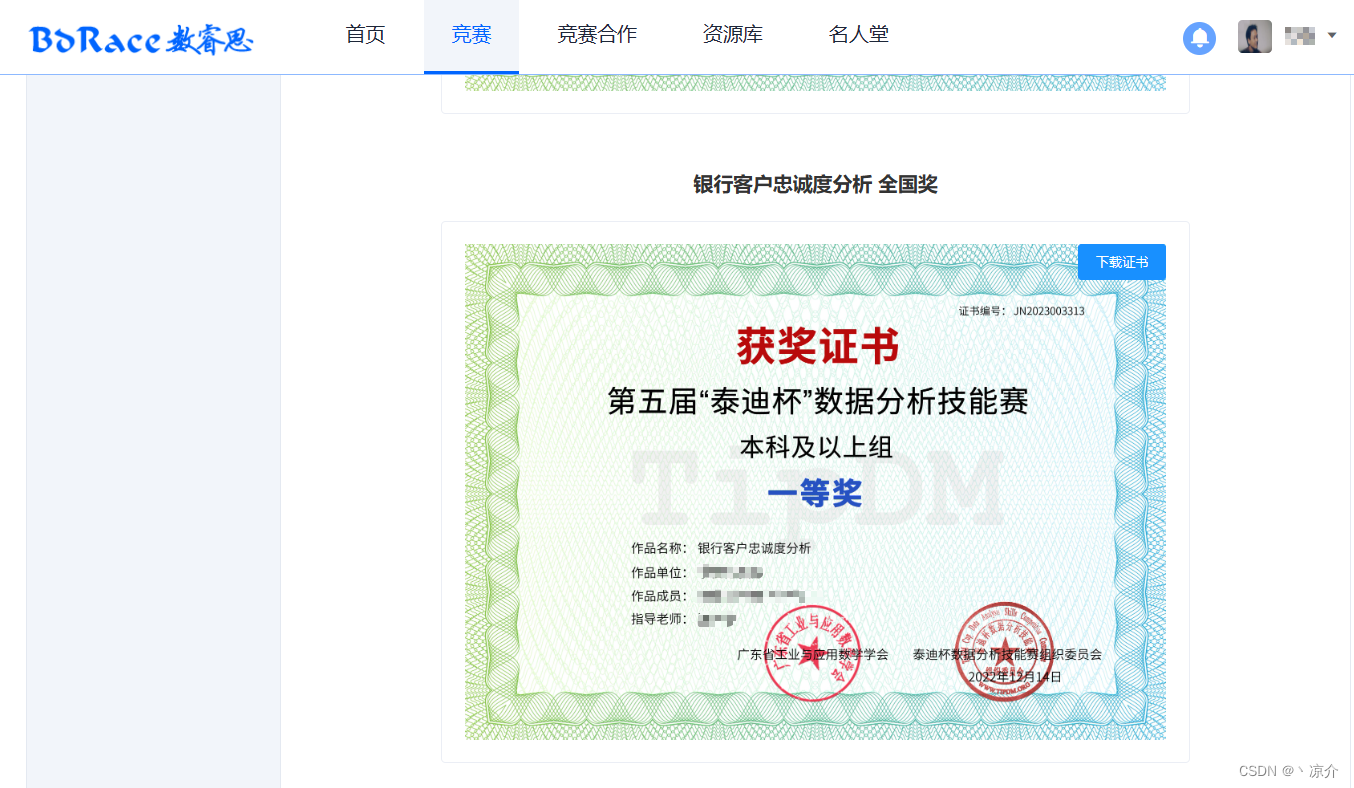This screenshot has height=788, width=1354.
Task: Click the 获奖证书 red title
Action: tap(818, 347)
